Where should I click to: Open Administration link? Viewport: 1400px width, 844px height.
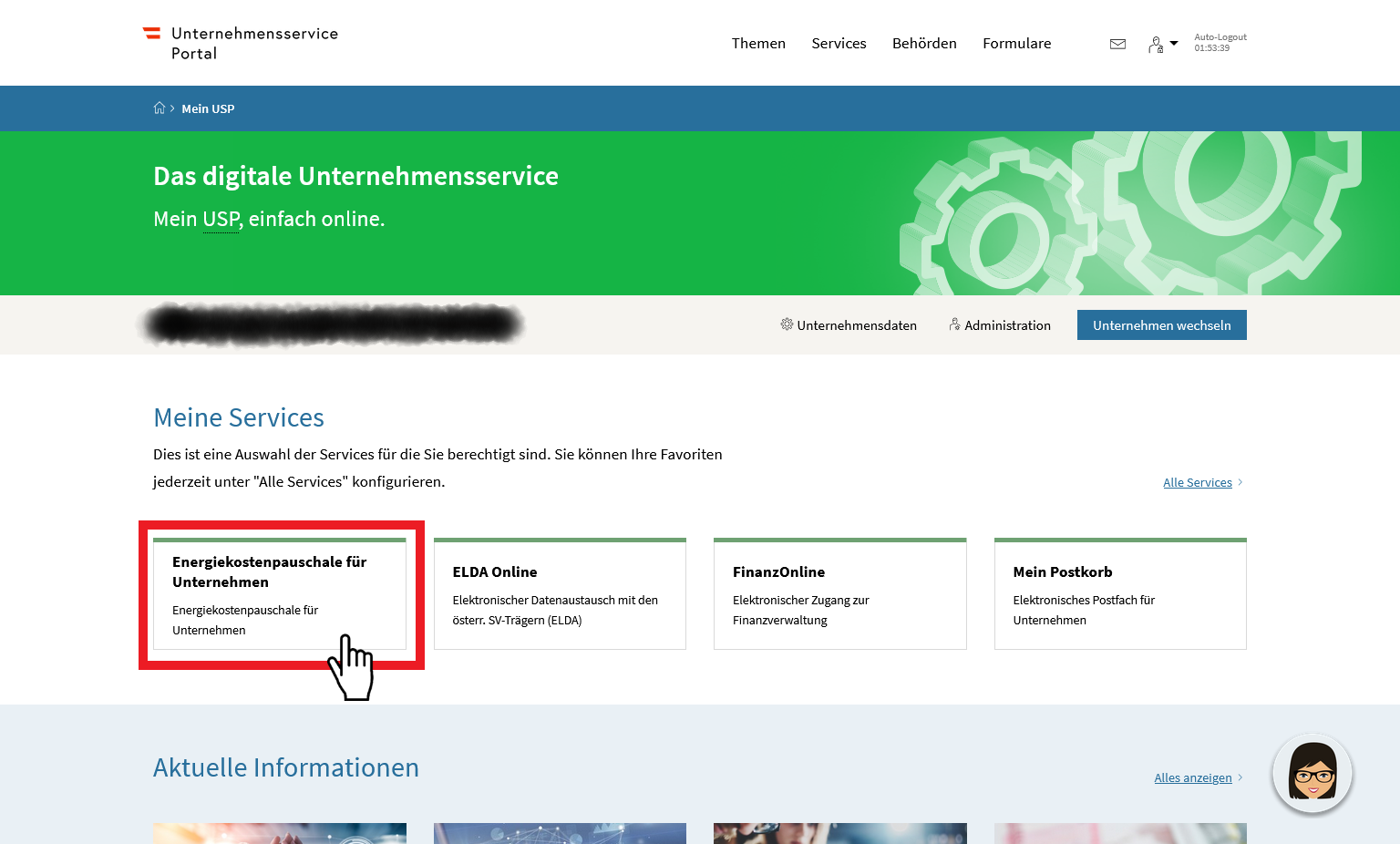coord(1000,325)
